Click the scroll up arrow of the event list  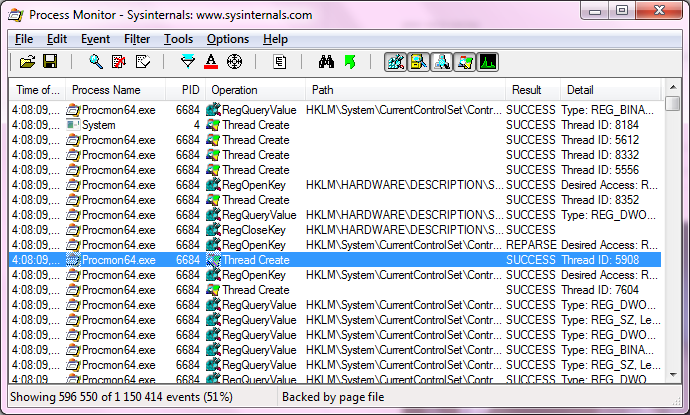673,86
